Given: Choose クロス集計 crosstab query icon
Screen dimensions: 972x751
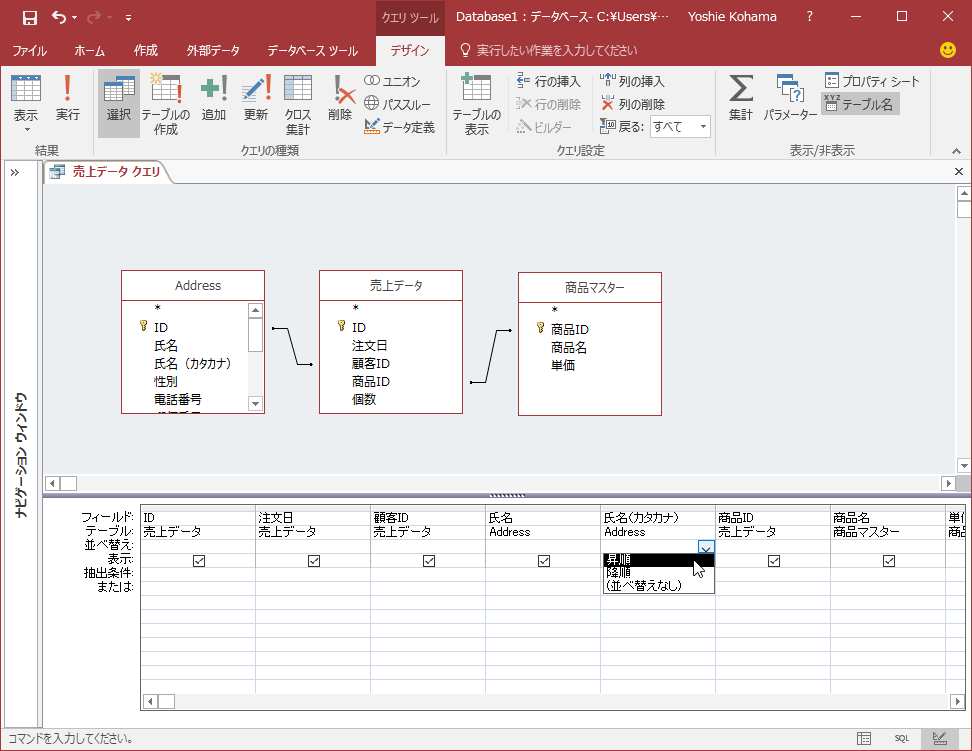Looking at the screenshot, I should click(298, 104).
